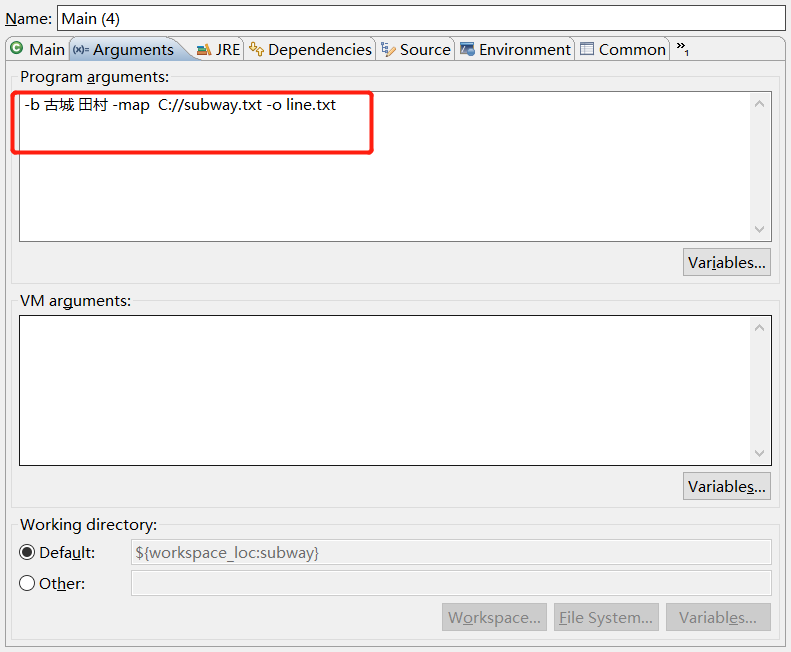
Task: Open Variables for VM arguments
Action: click(726, 486)
